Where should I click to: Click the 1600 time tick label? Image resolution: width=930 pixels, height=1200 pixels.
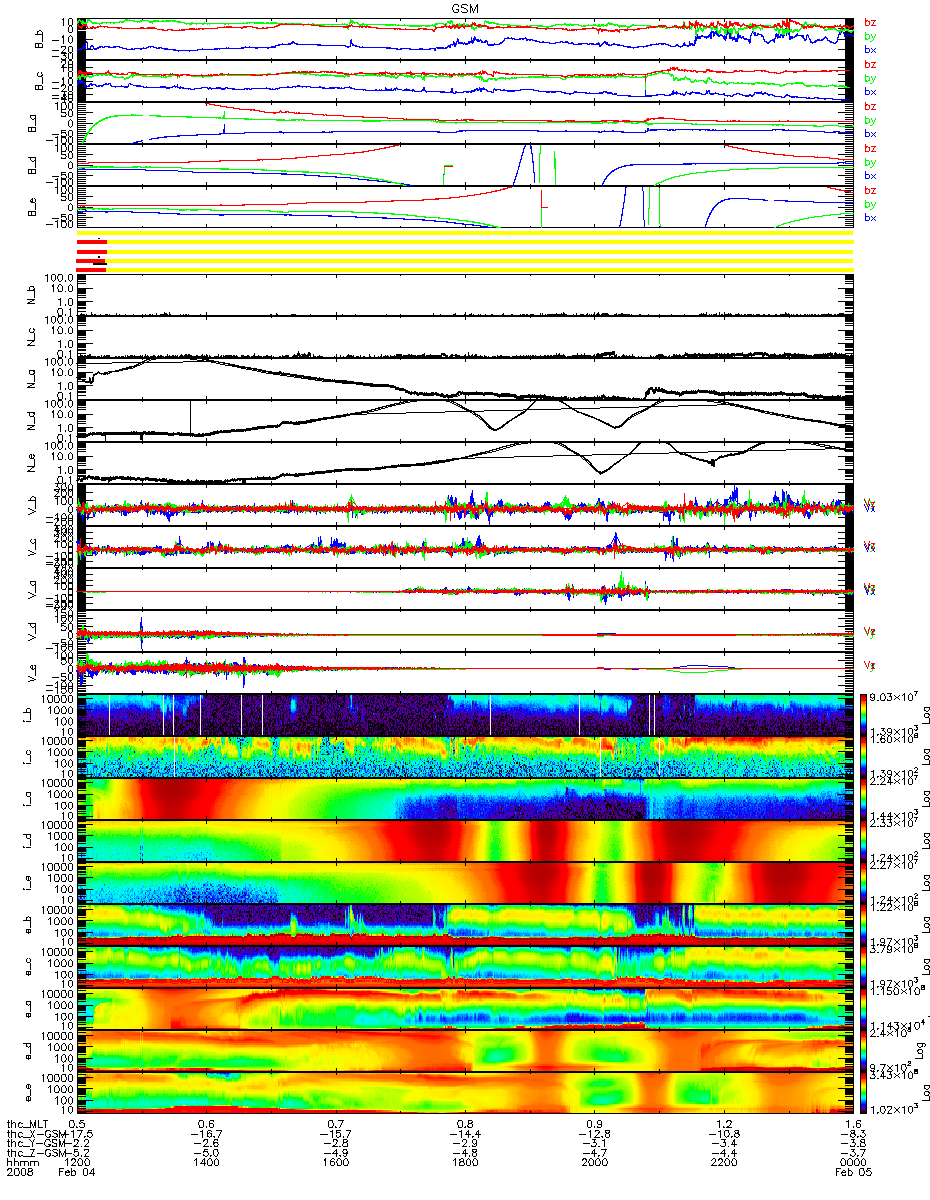(336, 1163)
